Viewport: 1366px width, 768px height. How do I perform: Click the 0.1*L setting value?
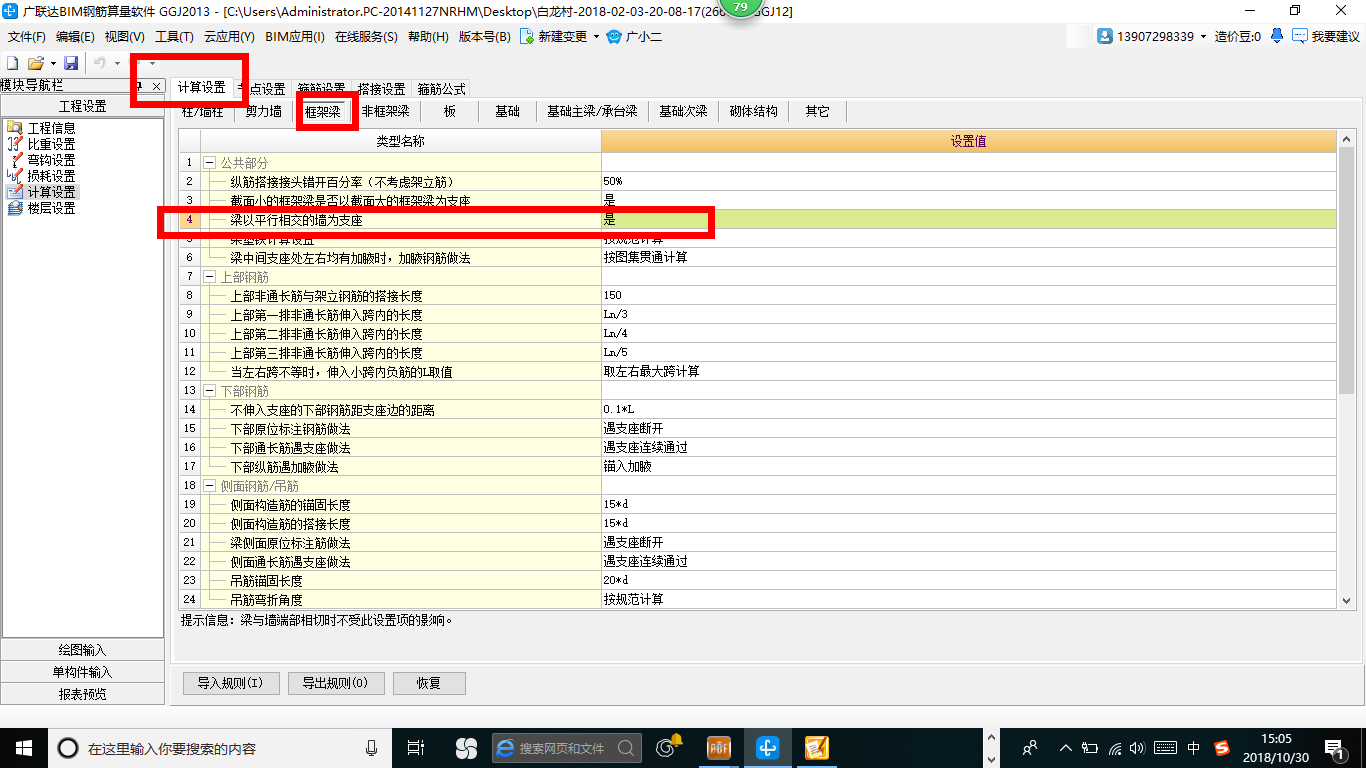pos(968,410)
